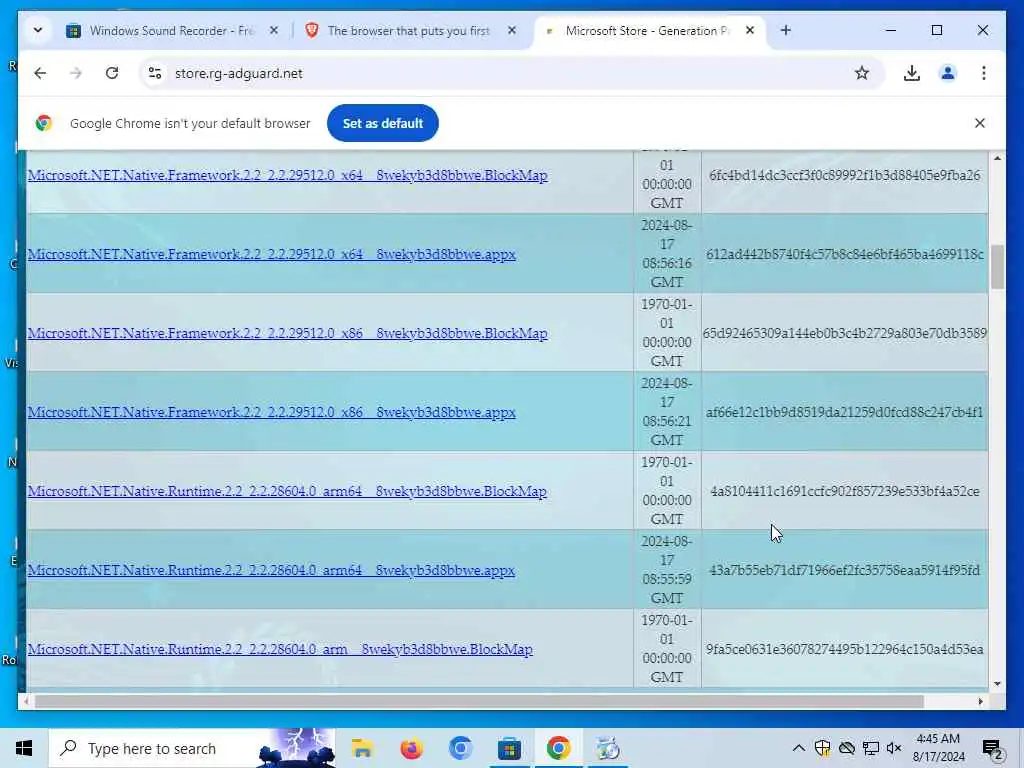
Task: Show hidden system tray icons
Action: 798,748
